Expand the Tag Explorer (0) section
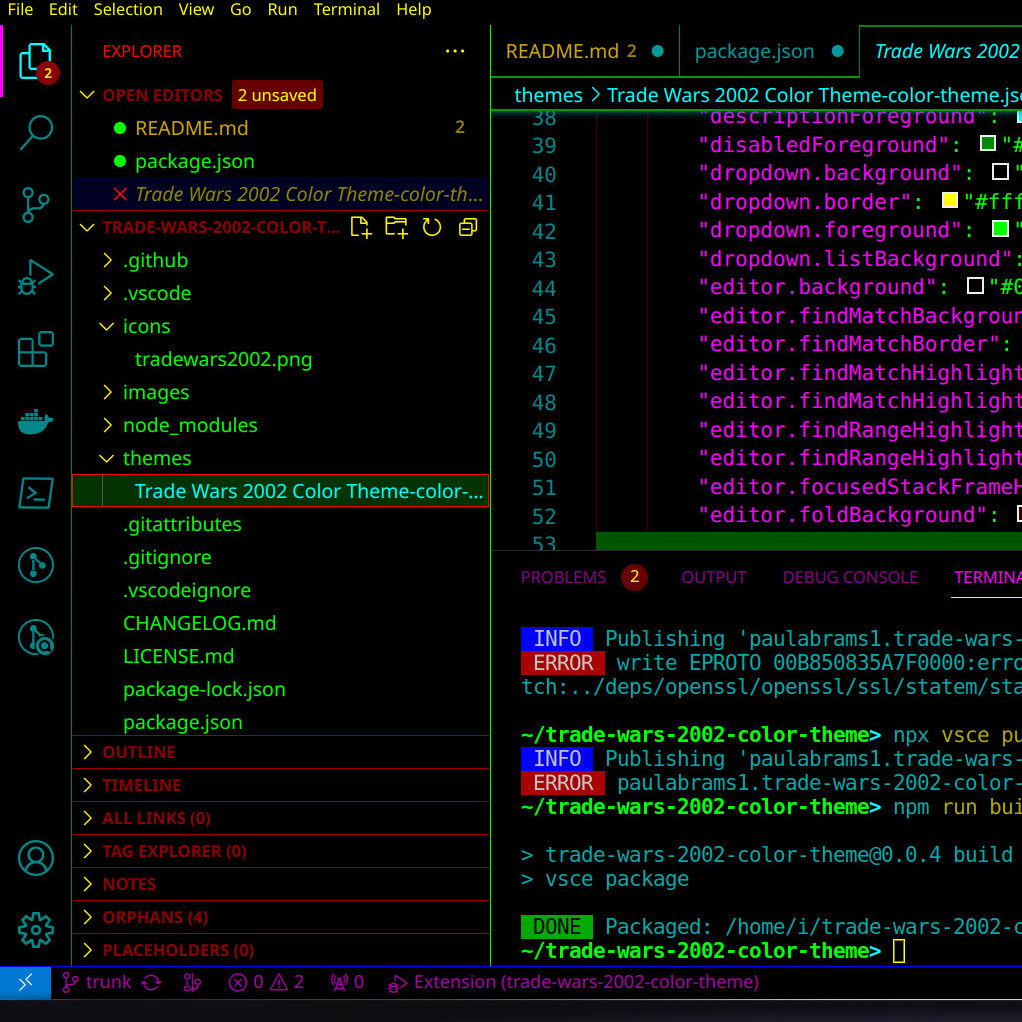 click(280, 851)
